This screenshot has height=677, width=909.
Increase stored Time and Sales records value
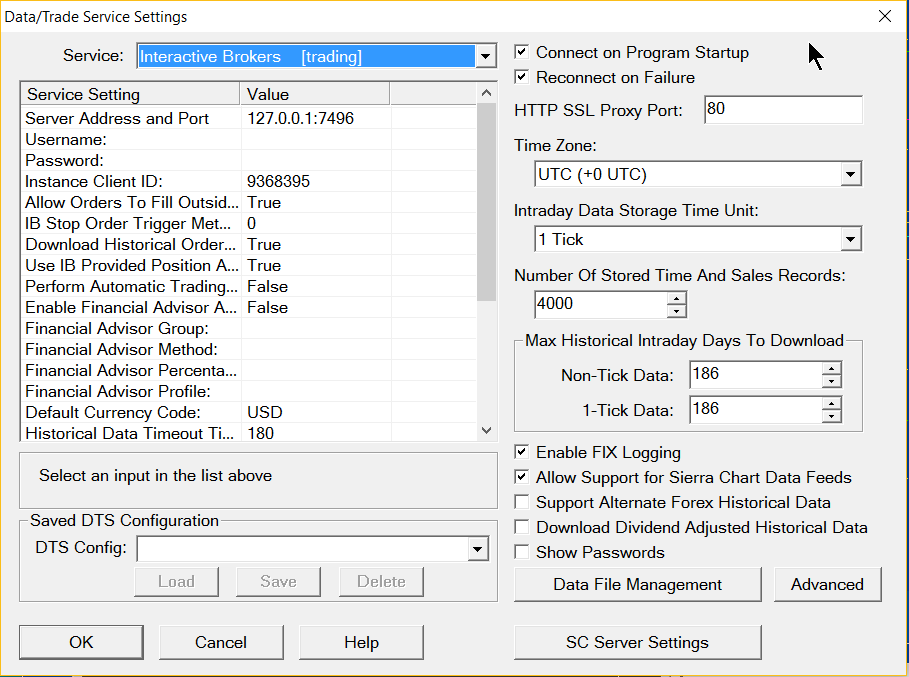(x=676, y=299)
